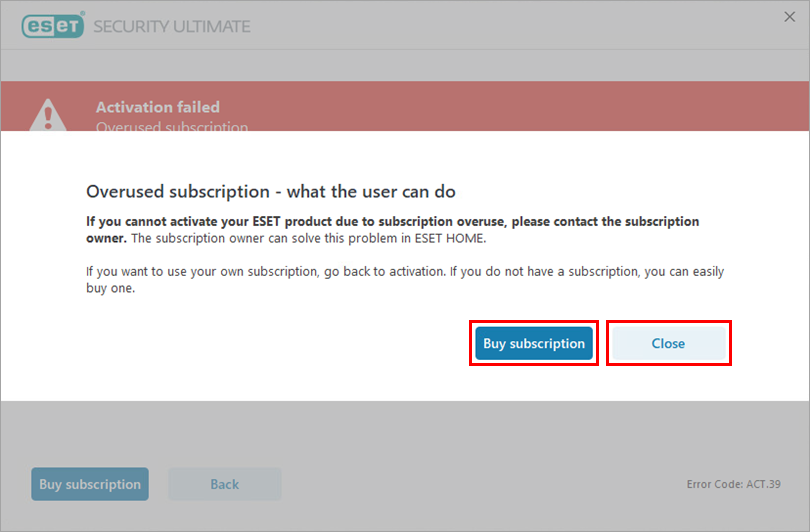Click Buy subscription in the dialog
This screenshot has height=532, width=810.
(534, 343)
